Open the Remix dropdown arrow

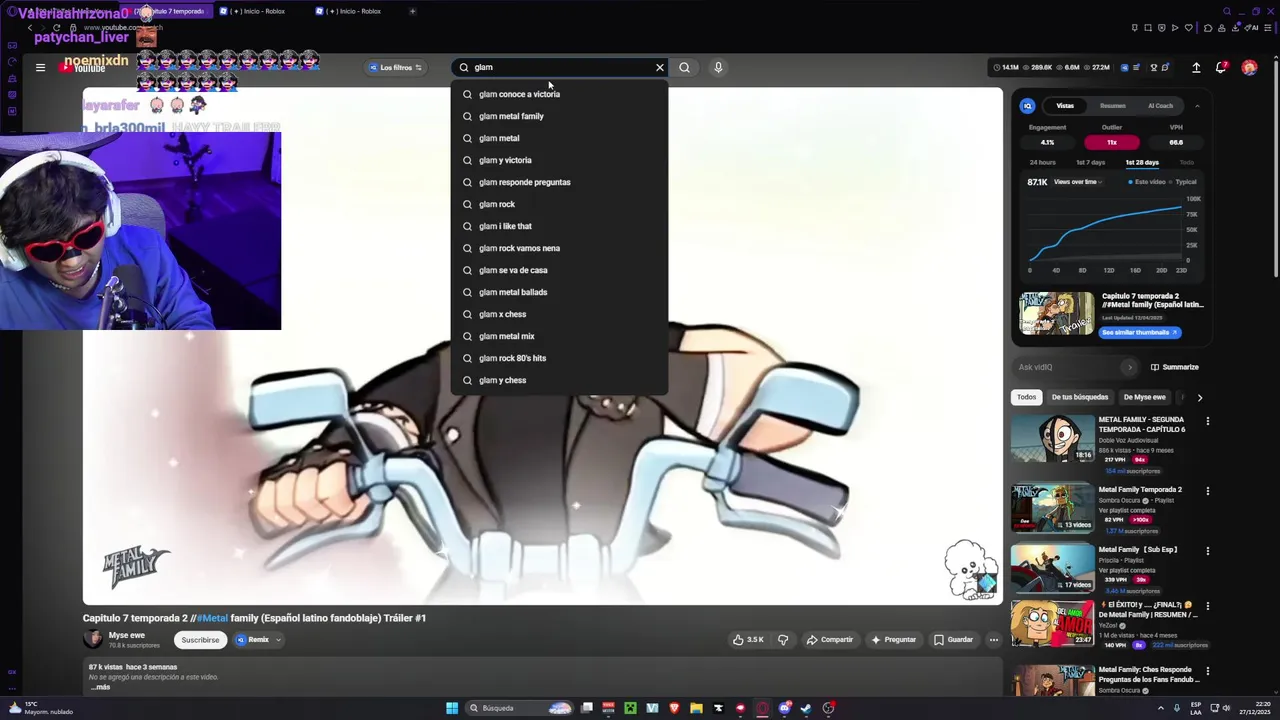point(278,640)
